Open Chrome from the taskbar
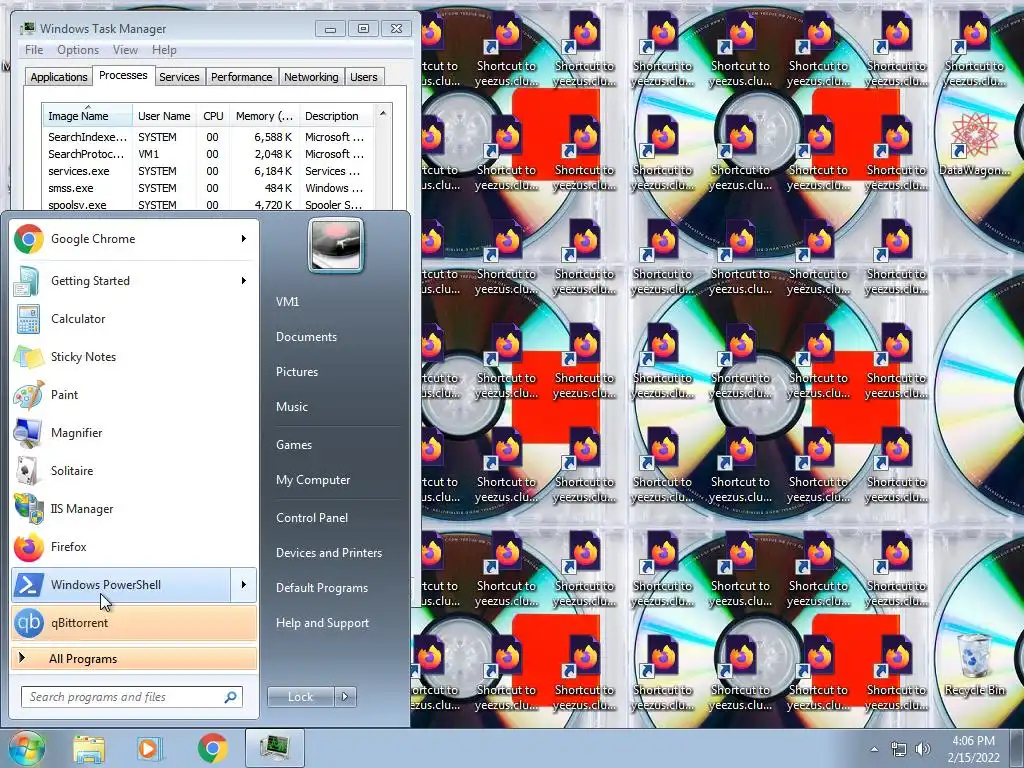This screenshot has height=768, width=1024. click(212, 748)
